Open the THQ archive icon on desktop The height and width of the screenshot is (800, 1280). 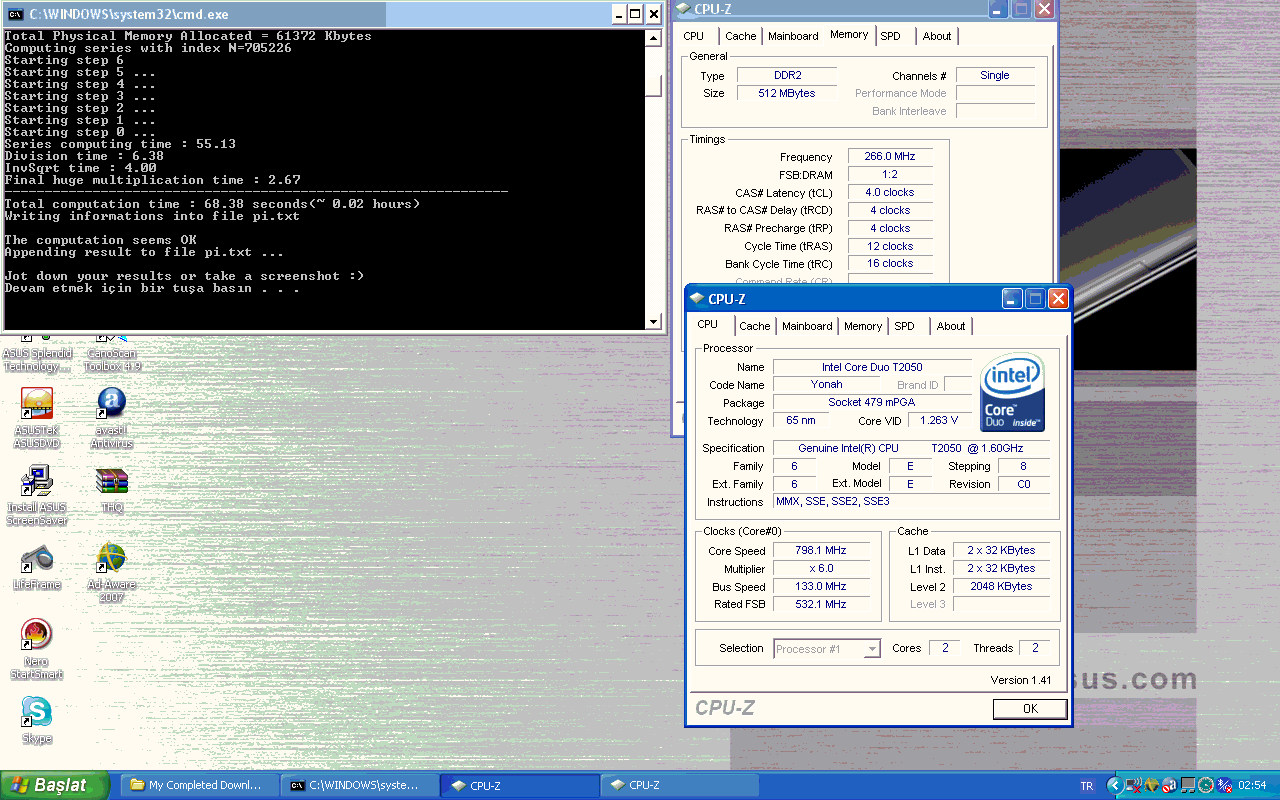coord(111,489)
